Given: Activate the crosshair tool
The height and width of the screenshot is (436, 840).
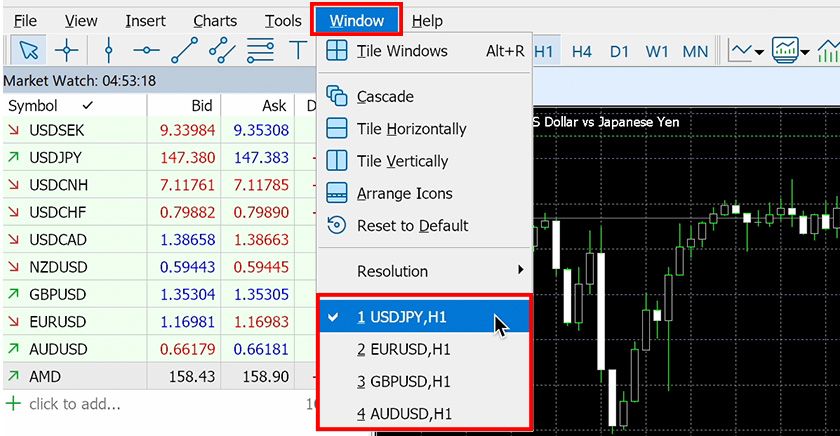Looking at the screenshot, I should 66,49.
